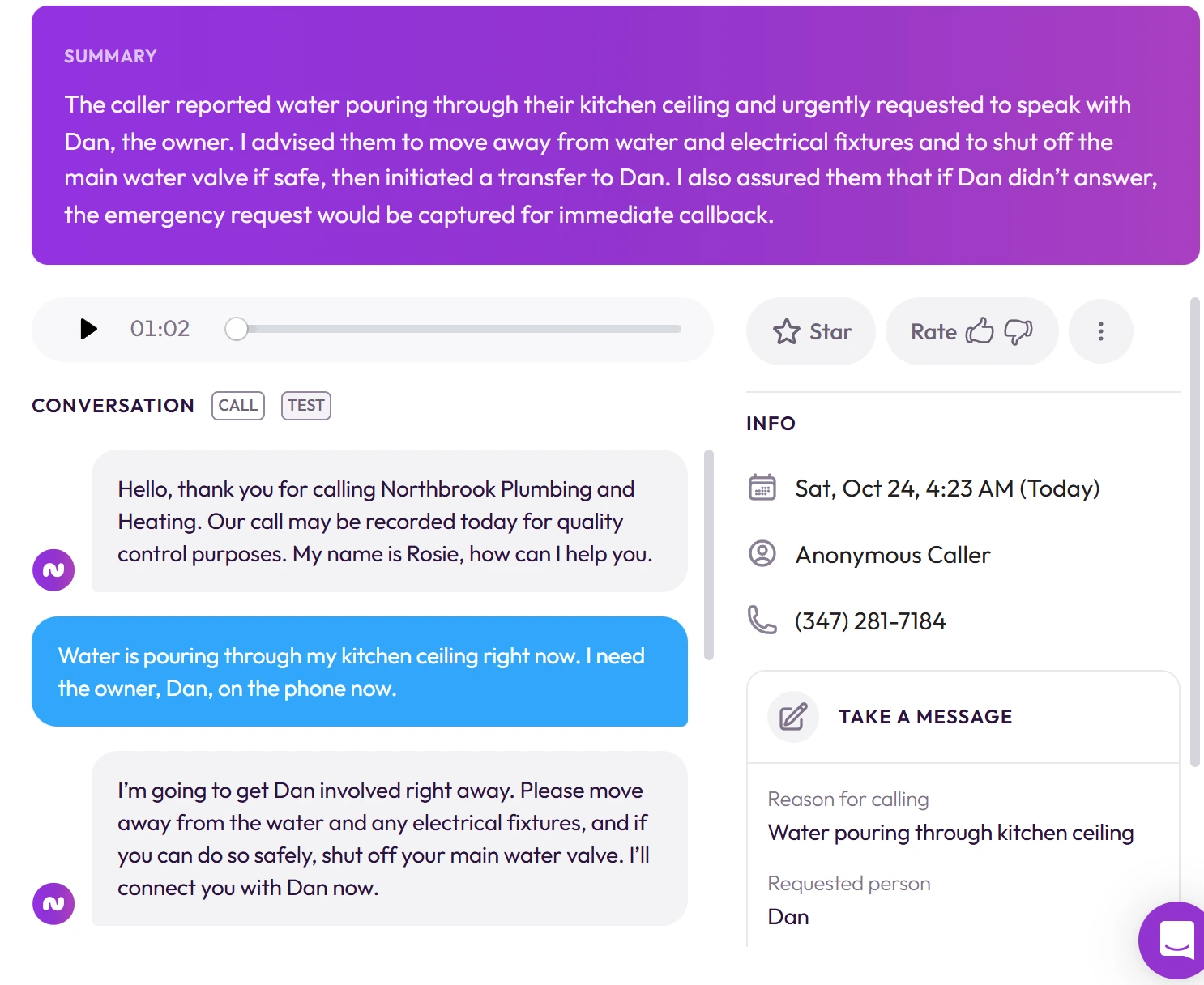This screenshot has width=1204, height=985.
Task: Click Rosie's avatar beside the greeting message
Action: 53,570
